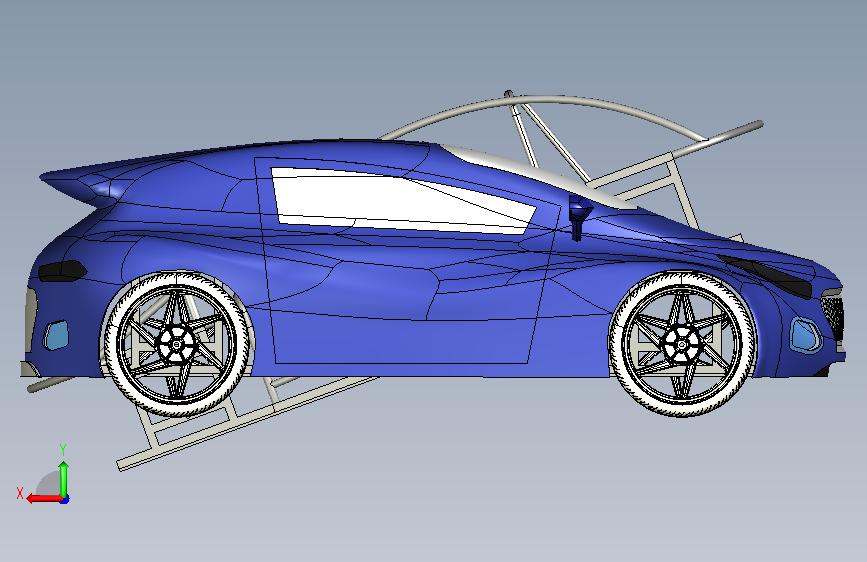This screenshot has width=867, height=562.
Task: Select the front wheel hub
Action: pos(682,345)
